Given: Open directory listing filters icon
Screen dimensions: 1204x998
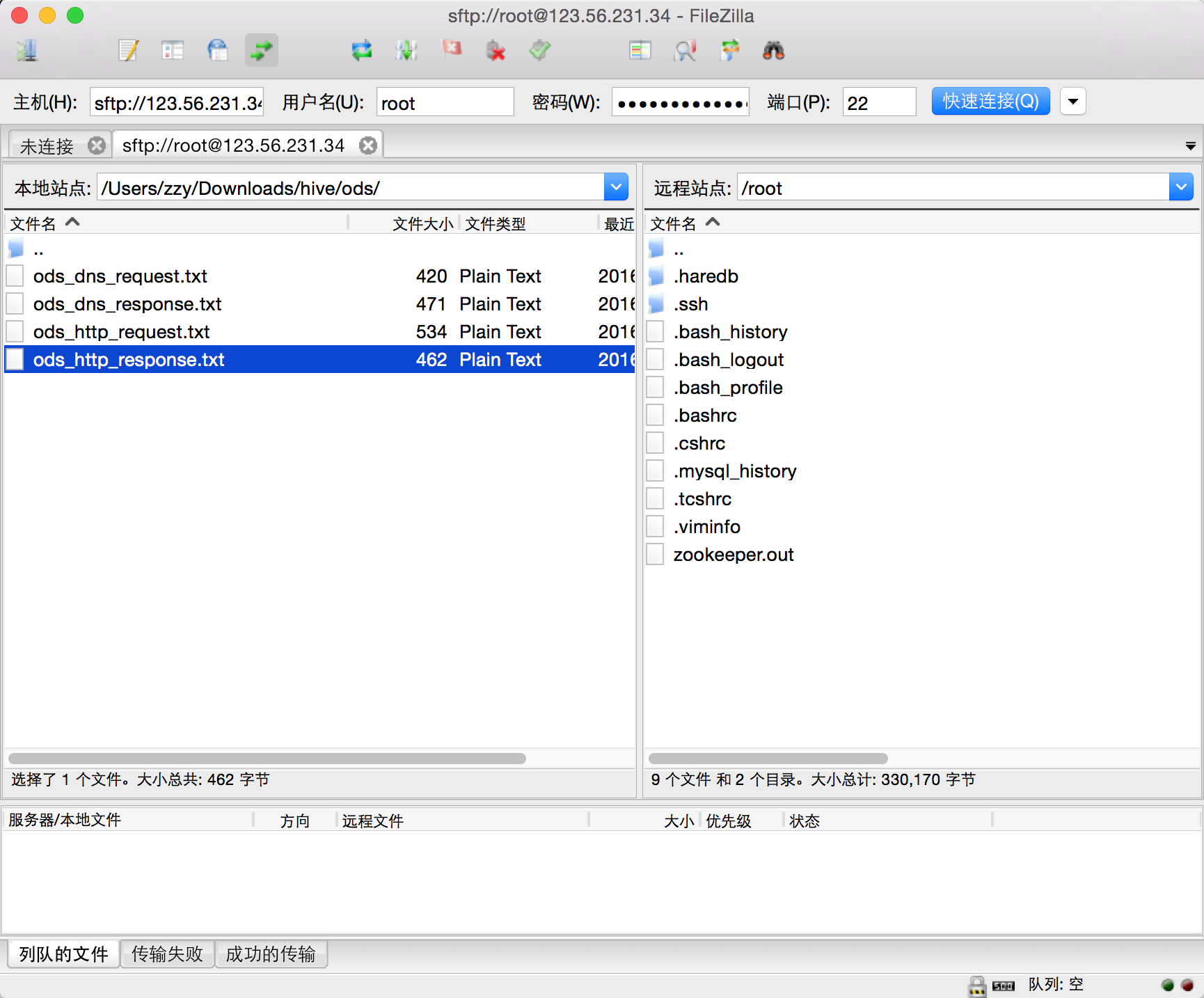Looking at the screenshot, I should coord(640,51).
